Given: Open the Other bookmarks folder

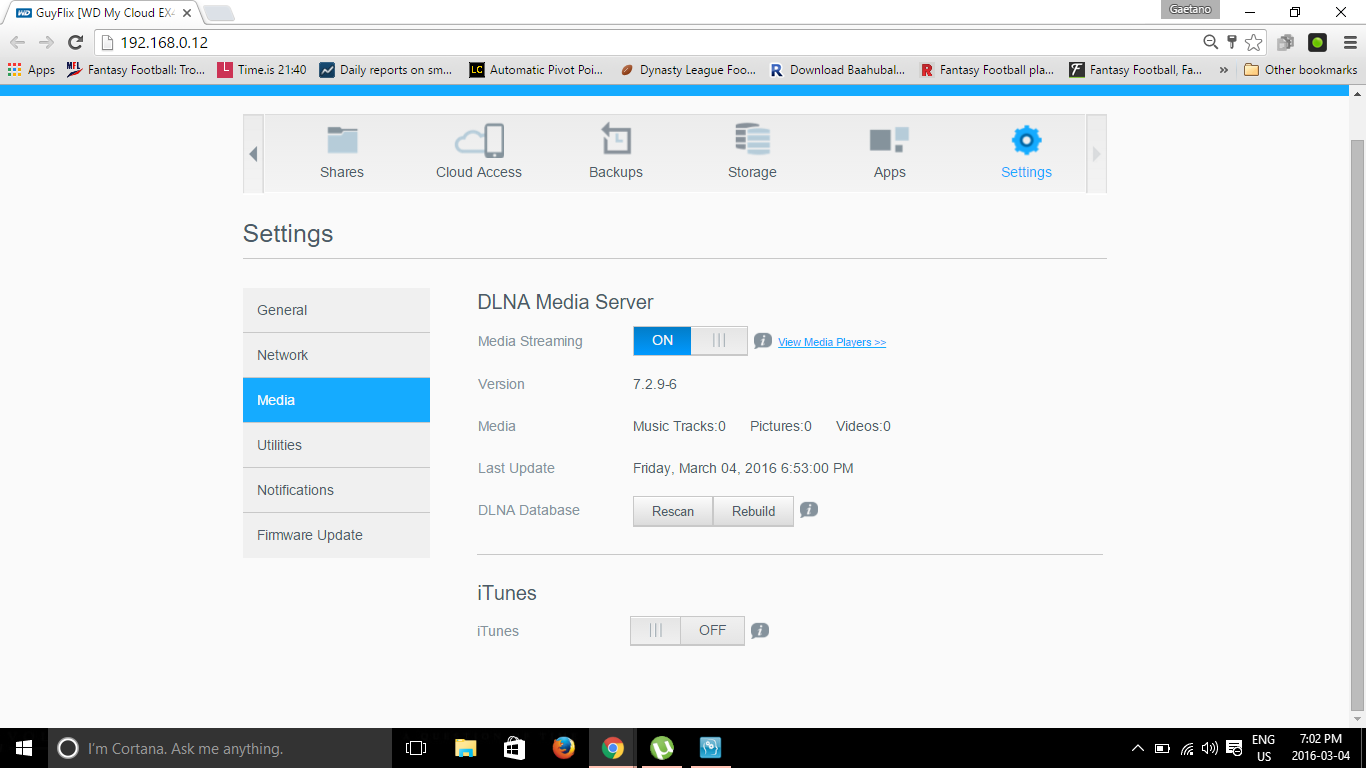Looking at the screenshot, I should 1300,70.
